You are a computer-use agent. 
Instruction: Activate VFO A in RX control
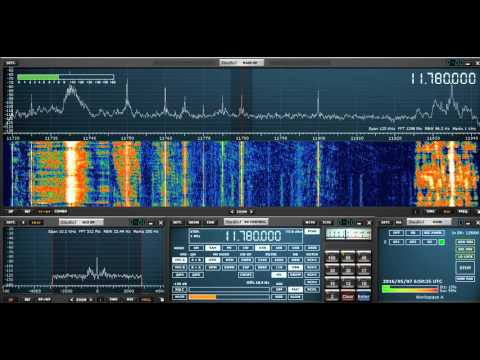pyautogui.click(x=180, y=260)
